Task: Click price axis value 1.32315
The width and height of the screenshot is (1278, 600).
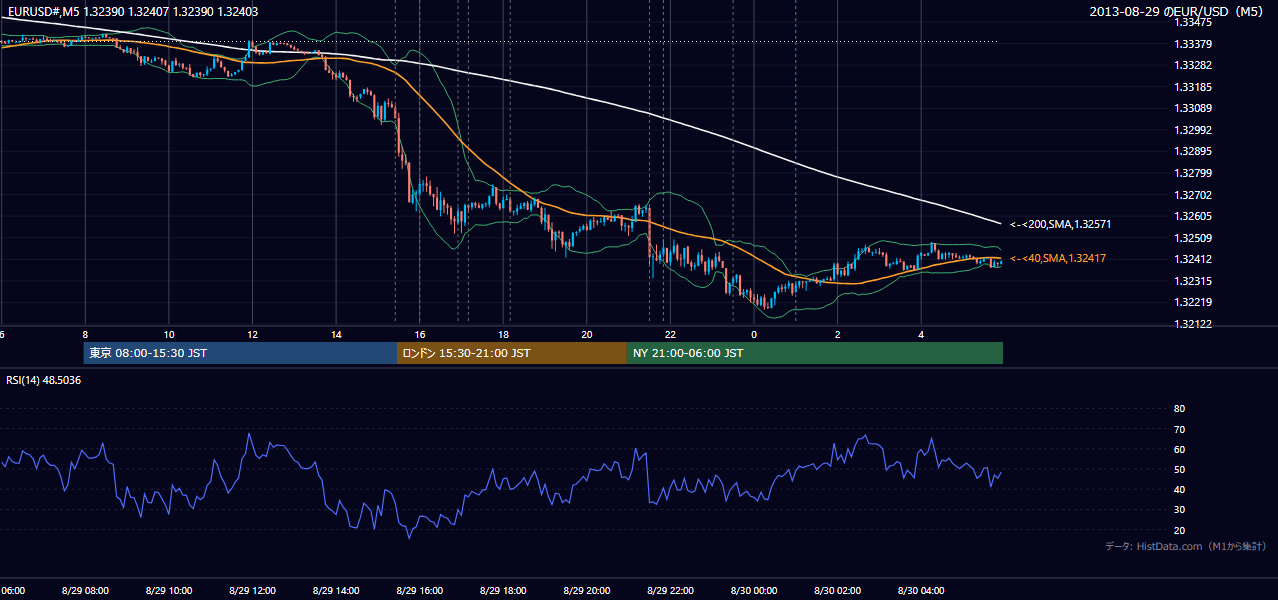Action: [1193, 281]
